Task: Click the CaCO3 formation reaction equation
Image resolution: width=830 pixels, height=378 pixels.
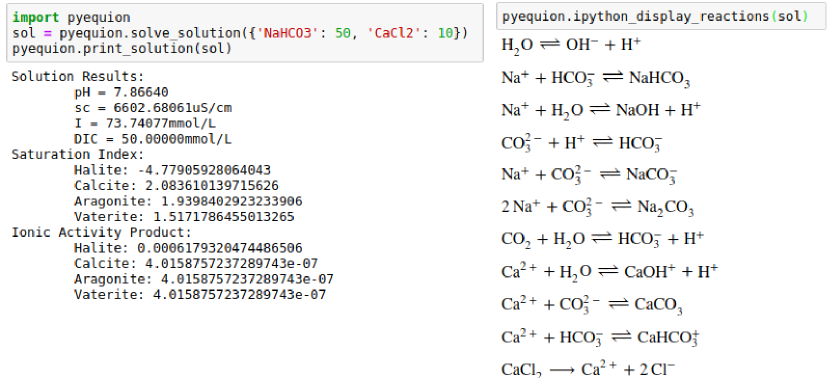Action: click(592, 304)
